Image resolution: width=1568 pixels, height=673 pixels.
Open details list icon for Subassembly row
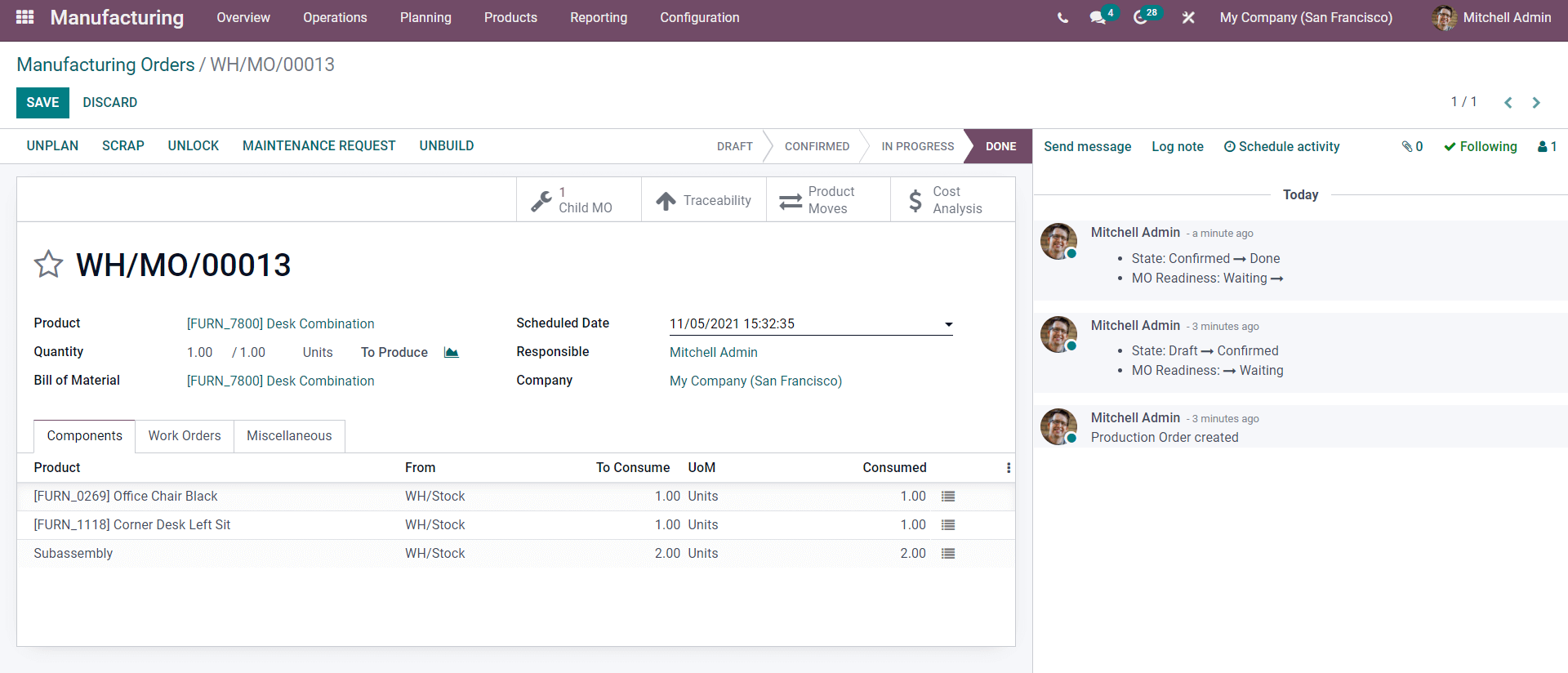point(948,554)
